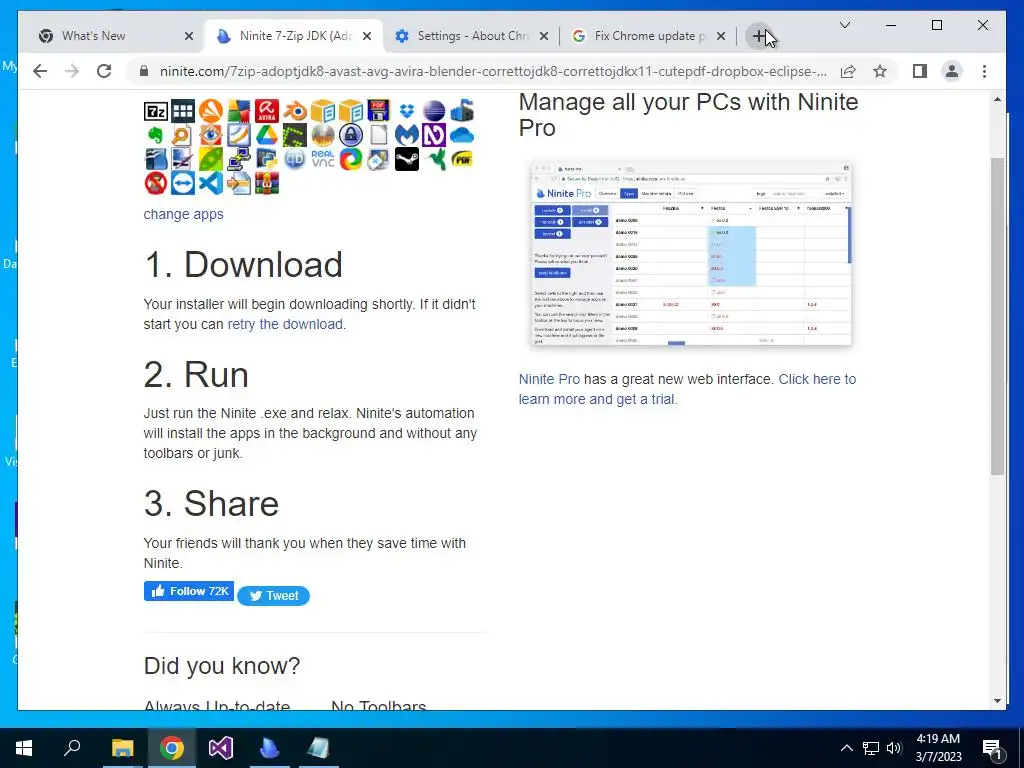Click the purple .NET icon
This screenshot has width=1024, height=768.
[434, 135]
